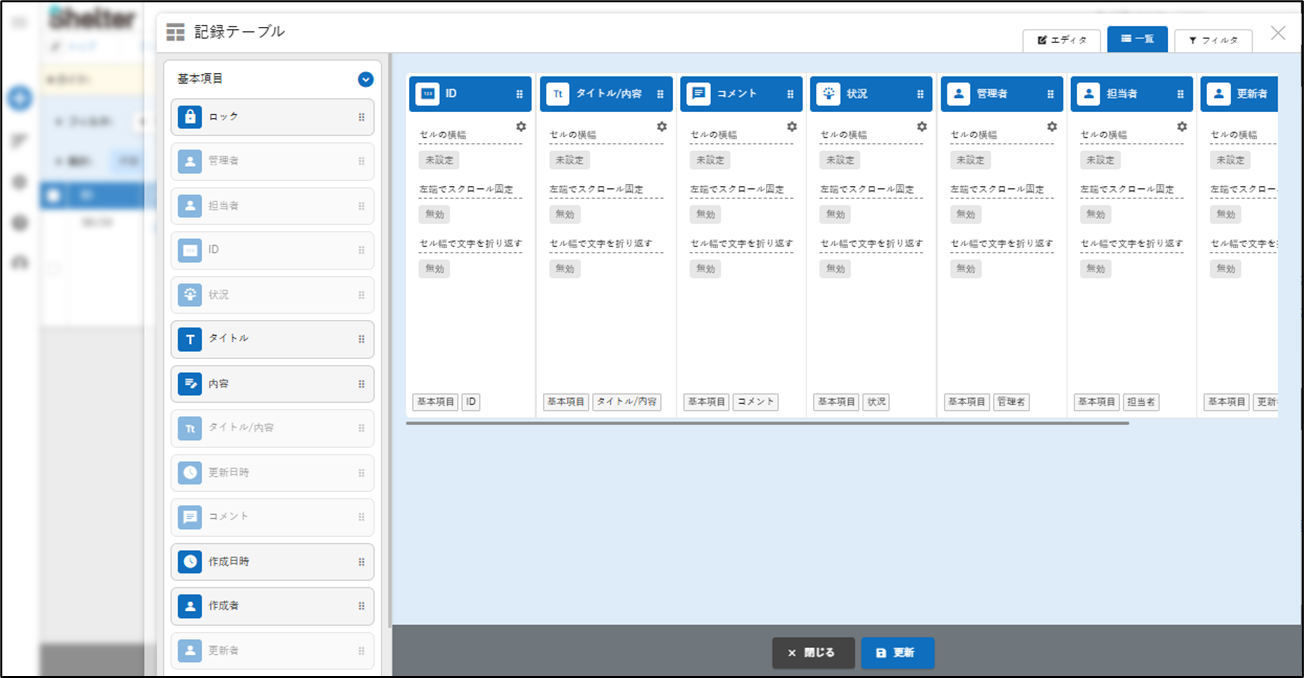Click the 内容 item's edit icon
The height and width of the screenshot is (678, 1304).
pyautogui.click(x=190, y=384)
